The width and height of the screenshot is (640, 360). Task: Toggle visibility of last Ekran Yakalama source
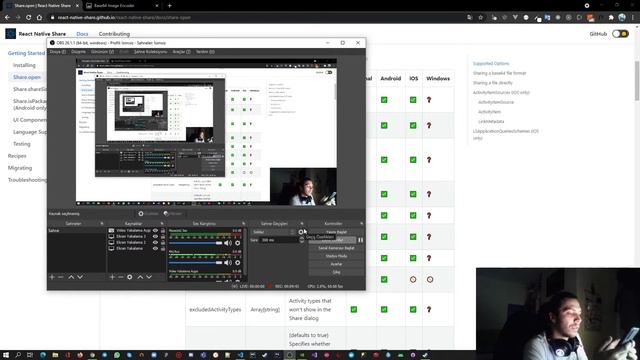tap(155, 248)
